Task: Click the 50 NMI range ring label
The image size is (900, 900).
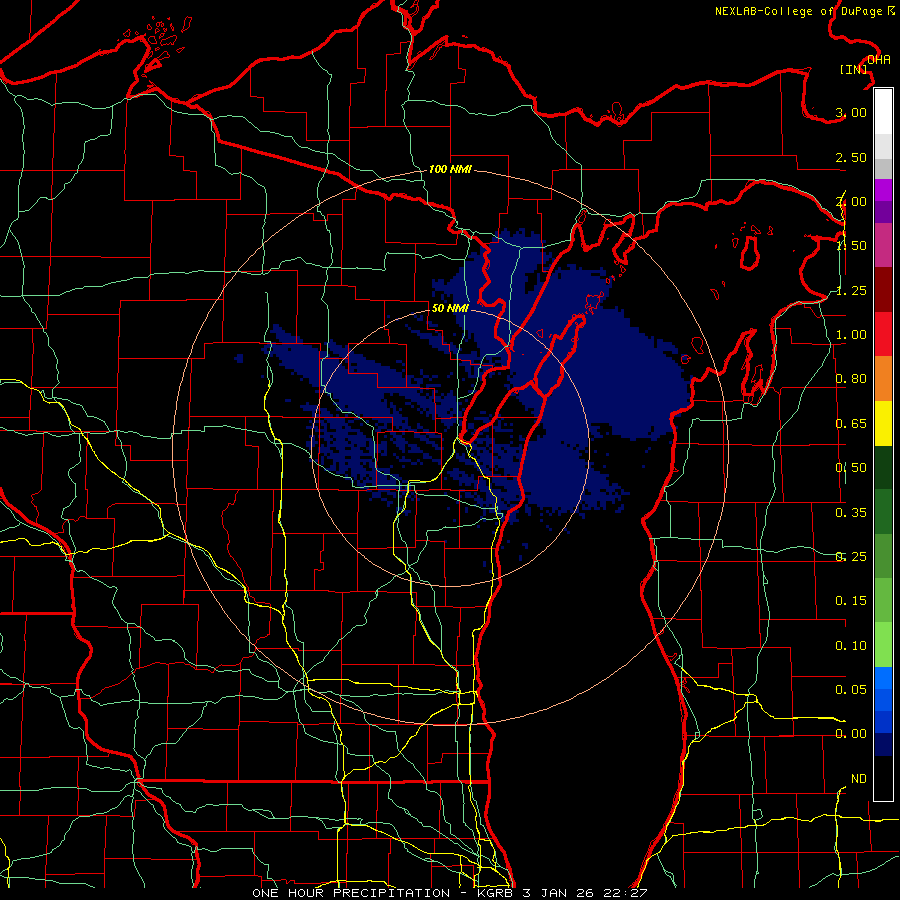Action: pos(450,308)
